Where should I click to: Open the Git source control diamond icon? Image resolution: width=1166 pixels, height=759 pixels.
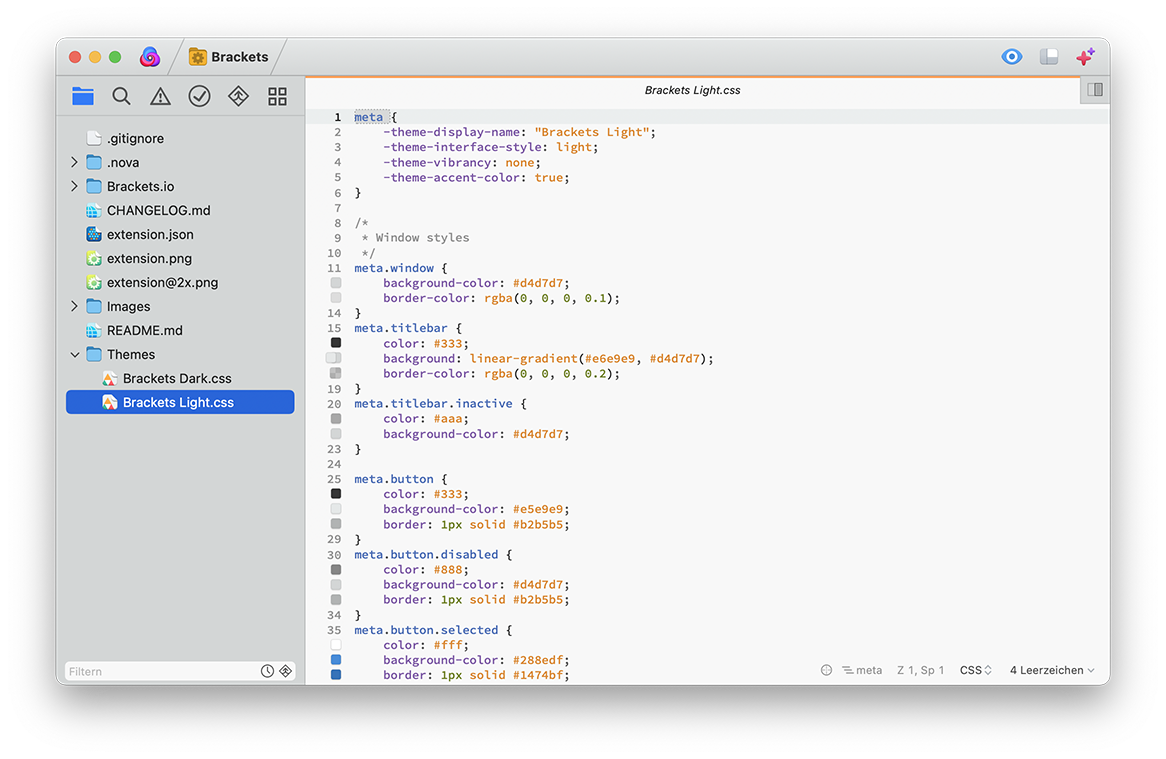pyautogui.click(x=238, y=96)
